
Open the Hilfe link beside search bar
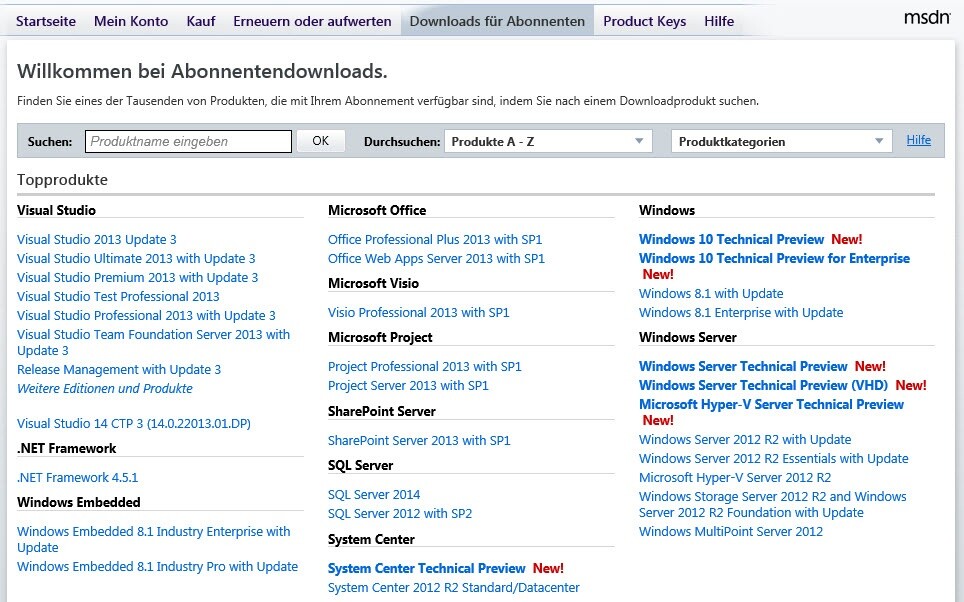918,141
